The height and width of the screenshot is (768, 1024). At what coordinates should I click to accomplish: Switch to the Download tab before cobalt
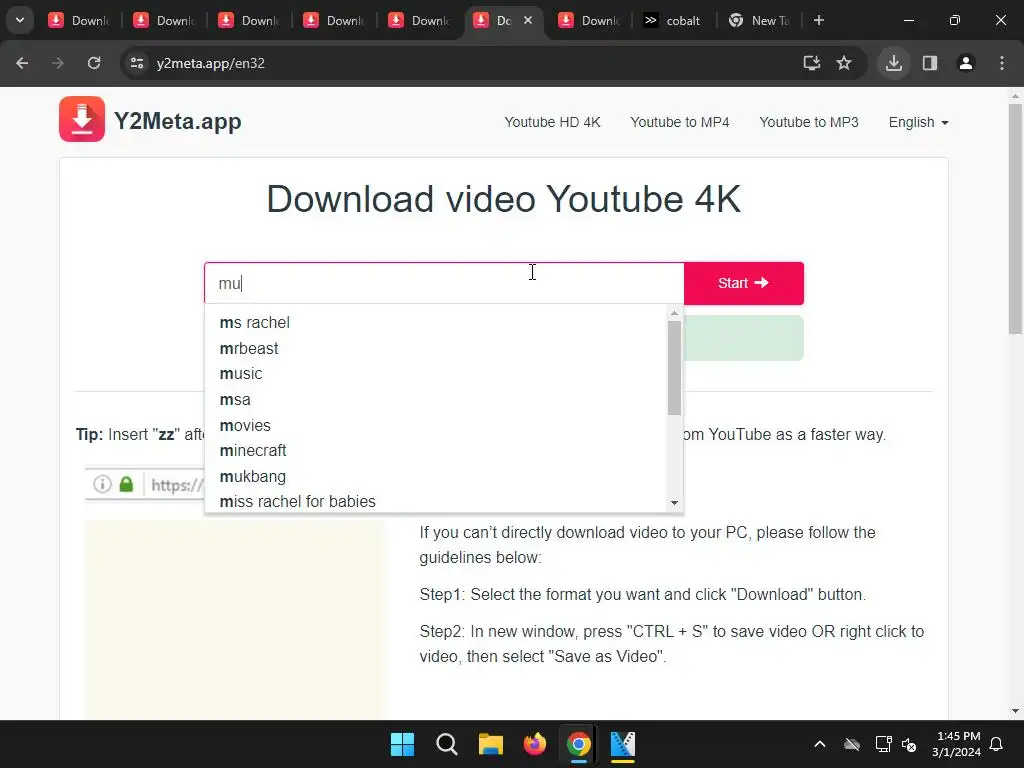point(588,21)
